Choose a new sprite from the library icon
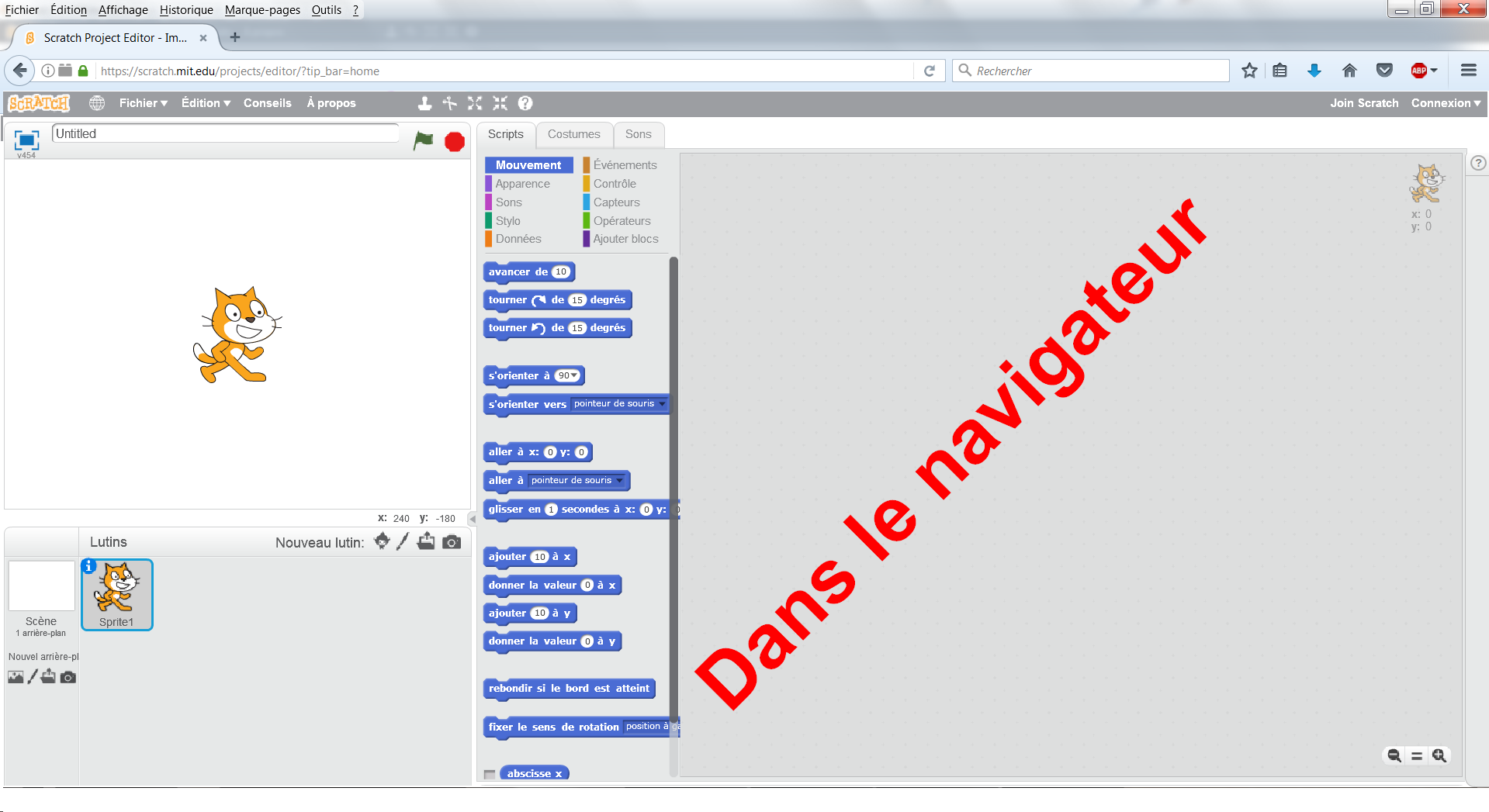Screen dimensions: 1489x812 [x=382, y=541]
